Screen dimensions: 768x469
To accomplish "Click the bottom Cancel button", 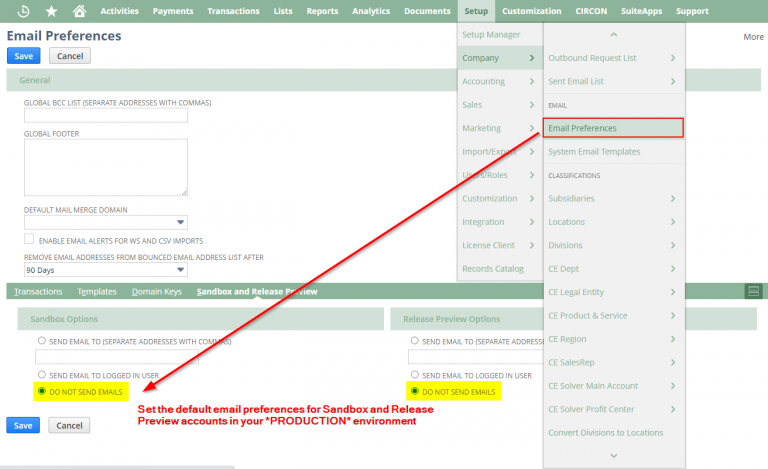I will tap(69, 425).
